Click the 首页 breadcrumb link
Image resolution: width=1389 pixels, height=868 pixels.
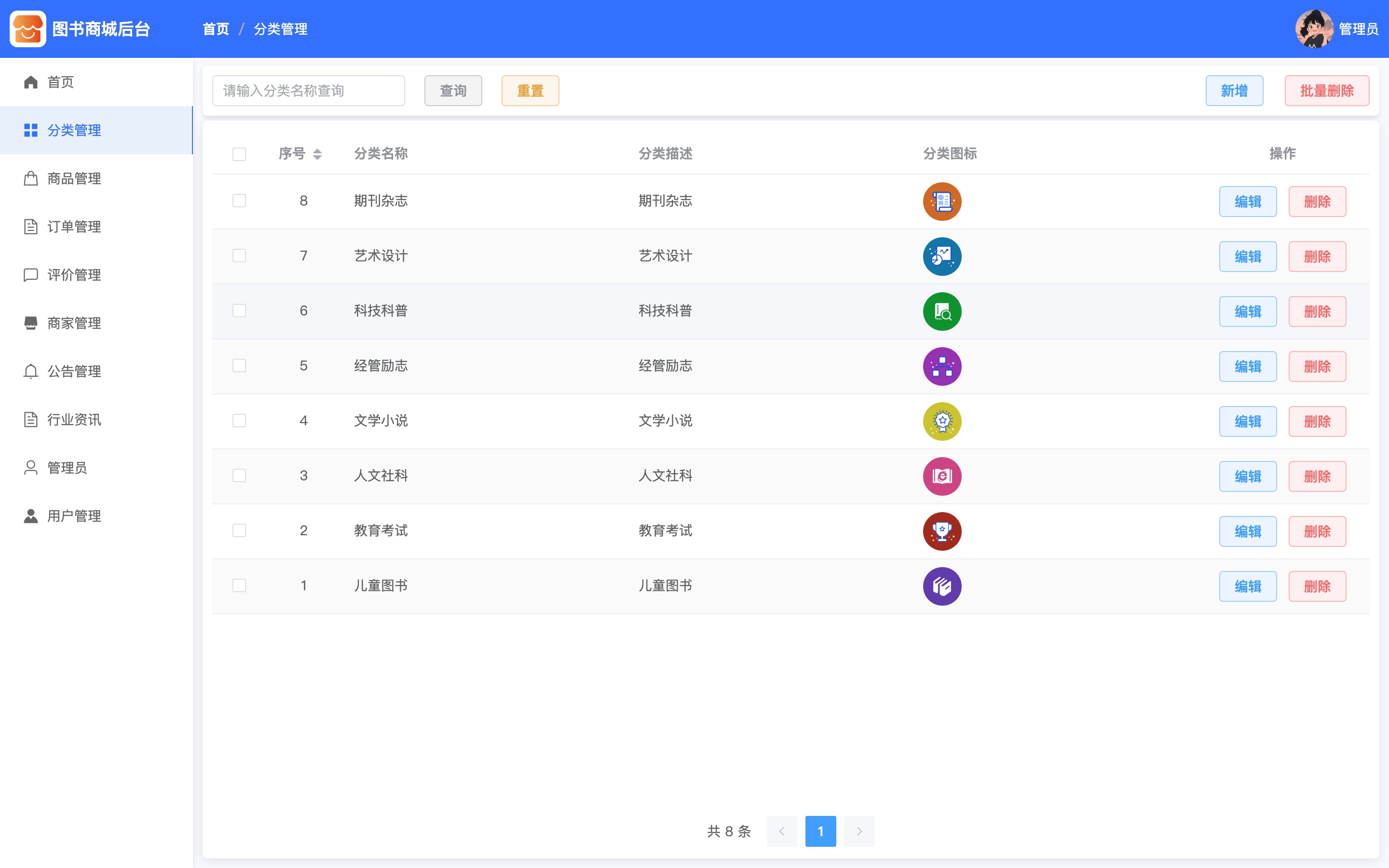pyautogui.click(x=216, y=29)
